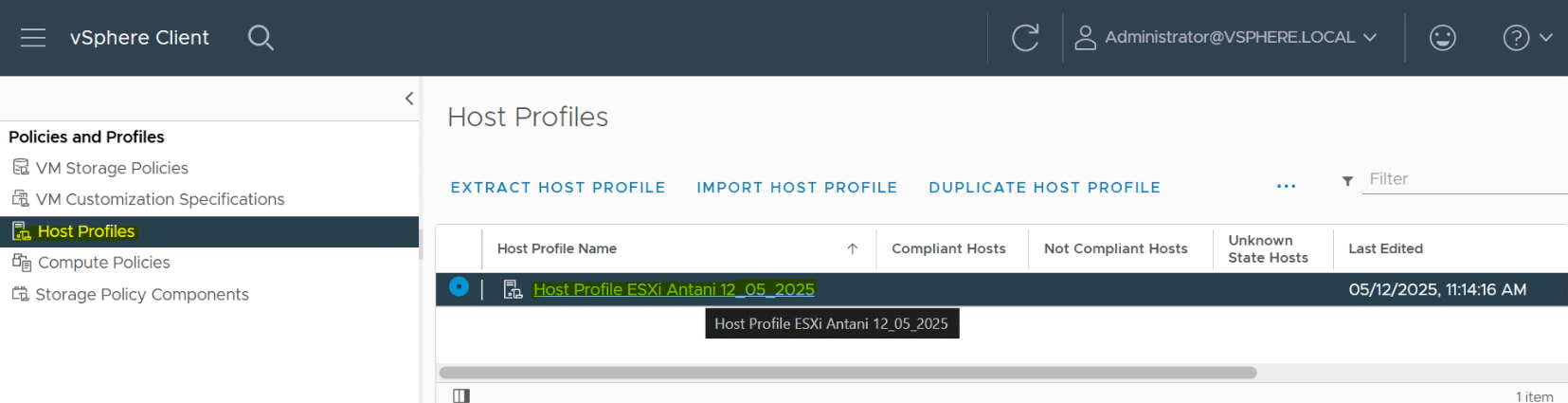Click the sort ascending arrow icon

[852, 248]
